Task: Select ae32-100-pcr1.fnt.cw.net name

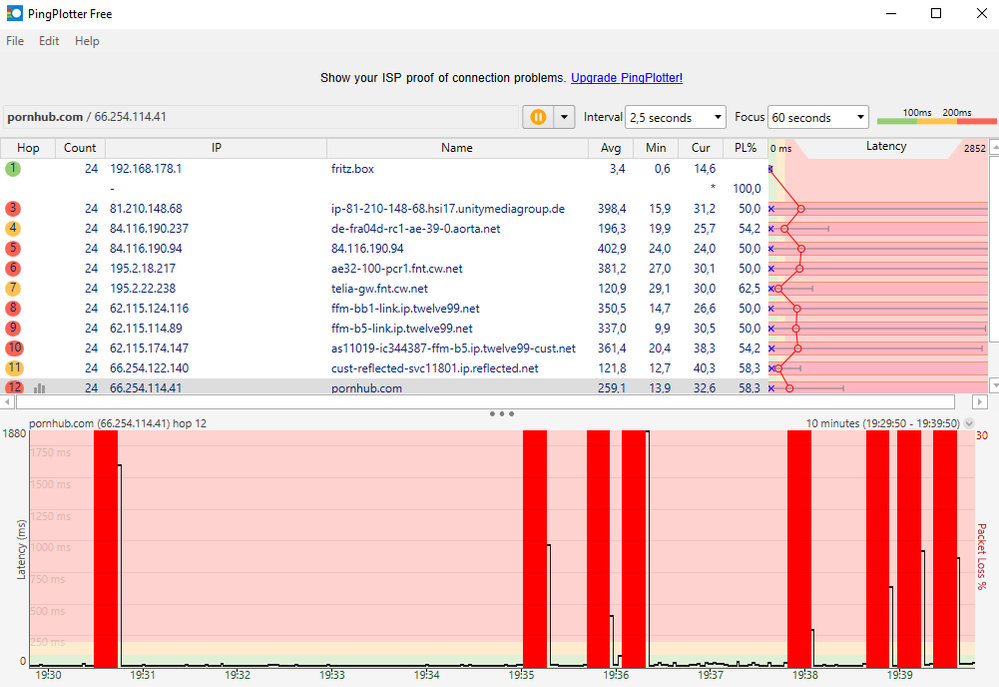Action: (396, 268)
